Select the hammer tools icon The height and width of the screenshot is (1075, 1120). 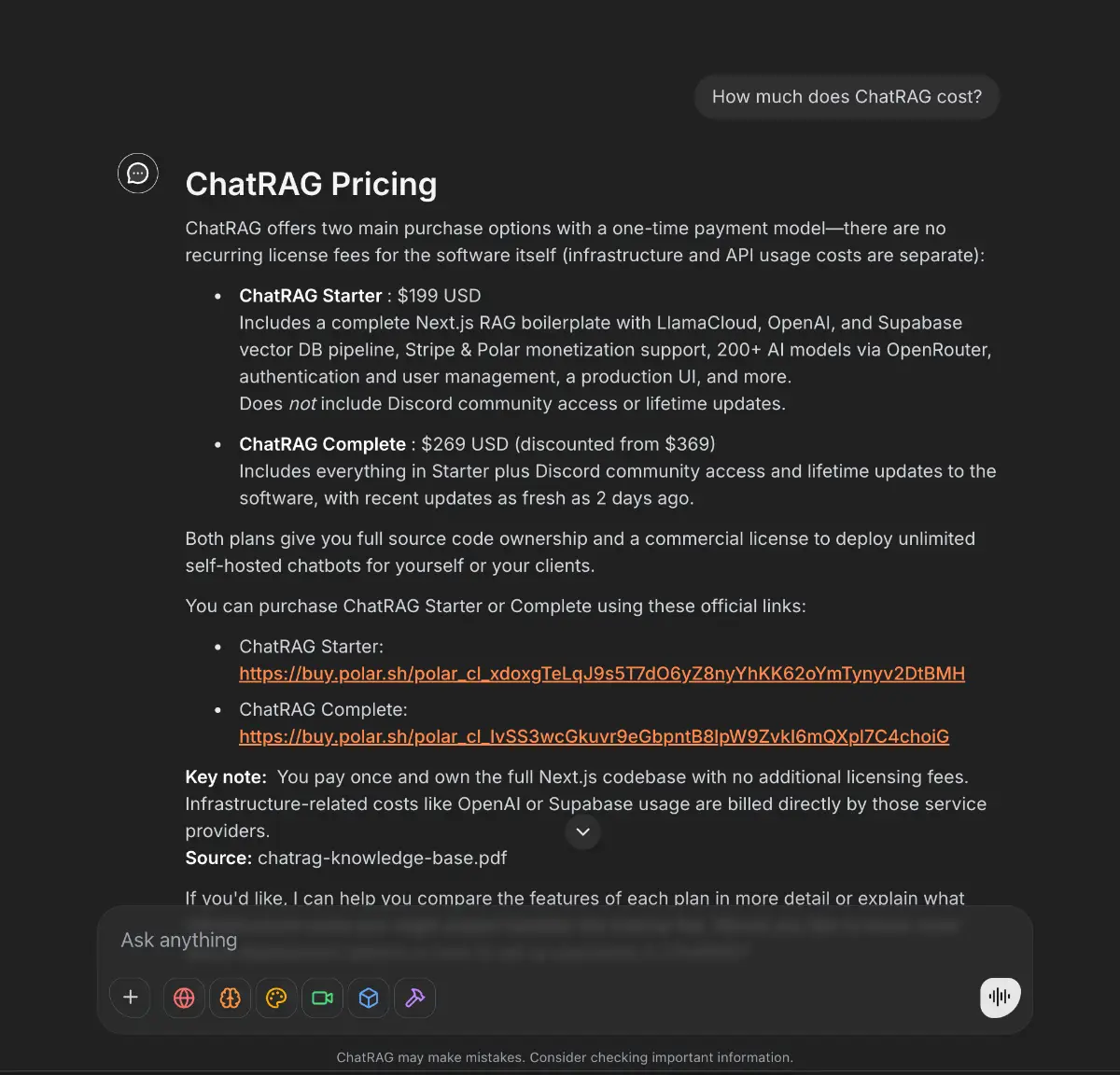414,998
